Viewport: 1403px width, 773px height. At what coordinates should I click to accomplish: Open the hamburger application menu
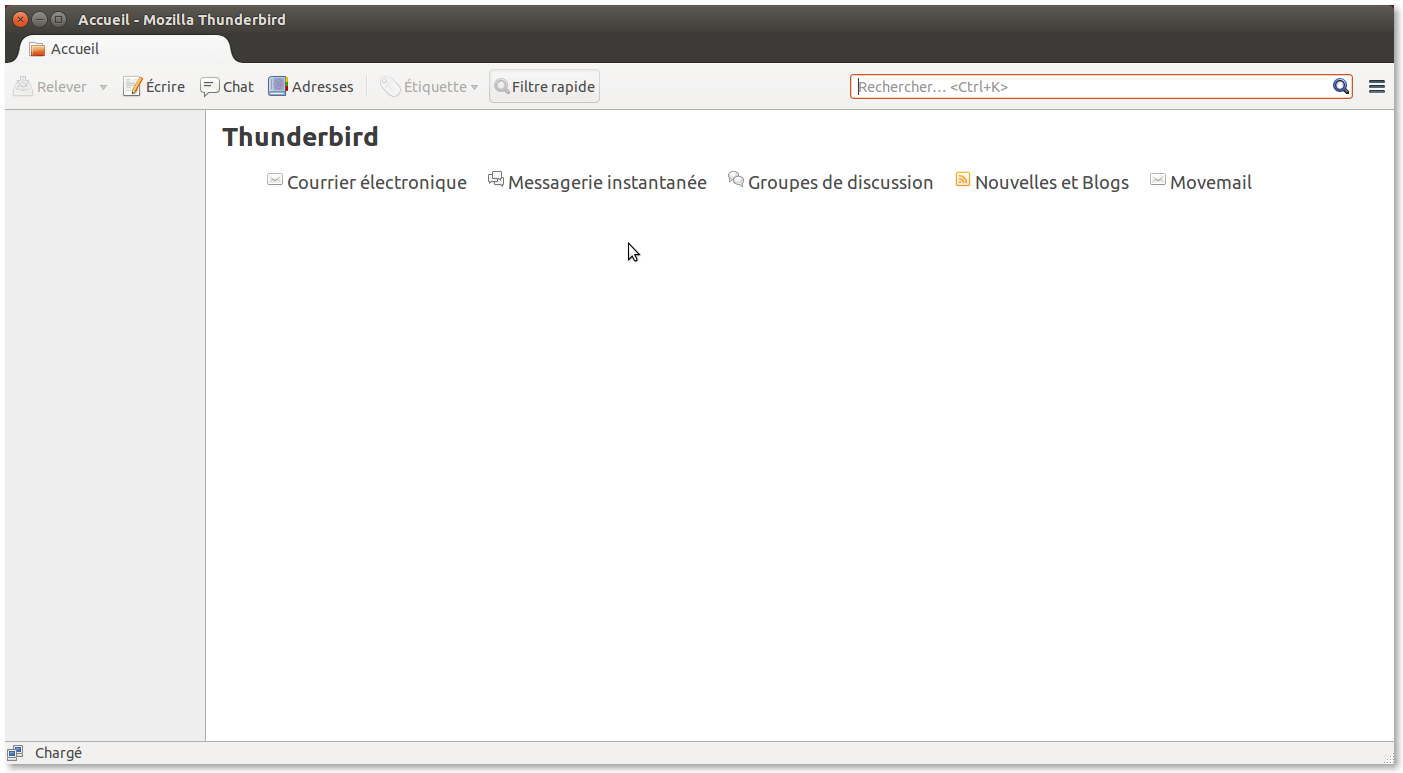[1377, 87]
